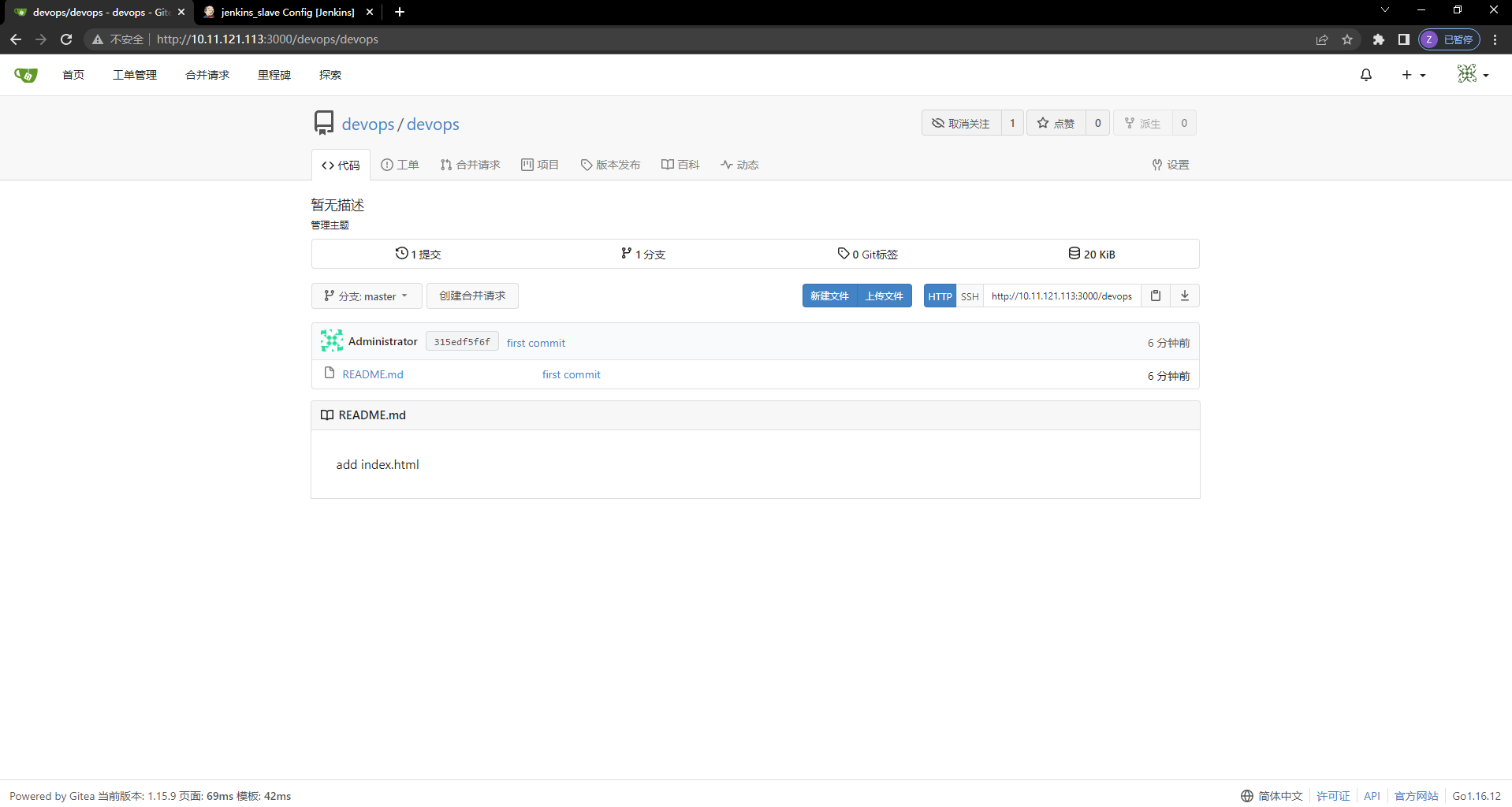Screen dimensions: 1512x807
Task: Select the repository 合并请求 tab
Action: [471, 165]
